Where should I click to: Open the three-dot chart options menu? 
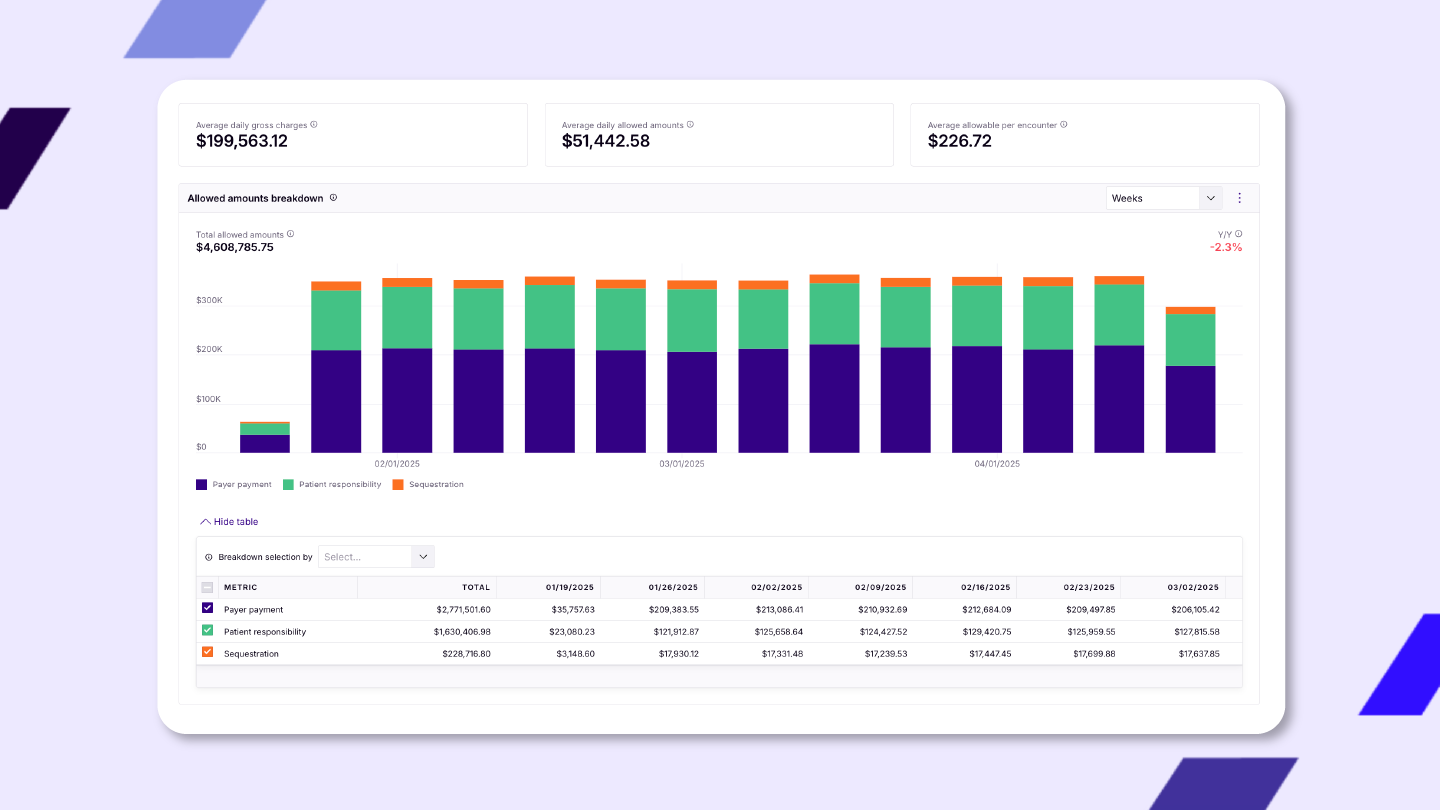[x=1239, y=198]
